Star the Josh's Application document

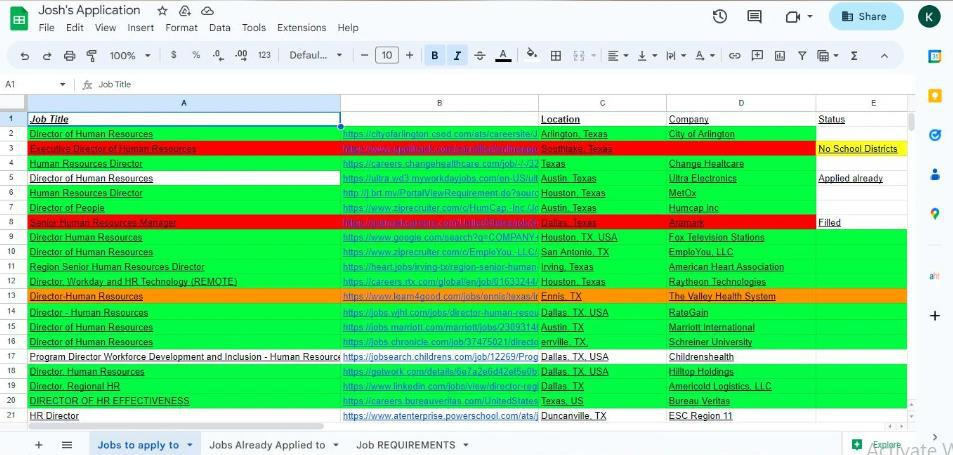[x=162, y=11]
